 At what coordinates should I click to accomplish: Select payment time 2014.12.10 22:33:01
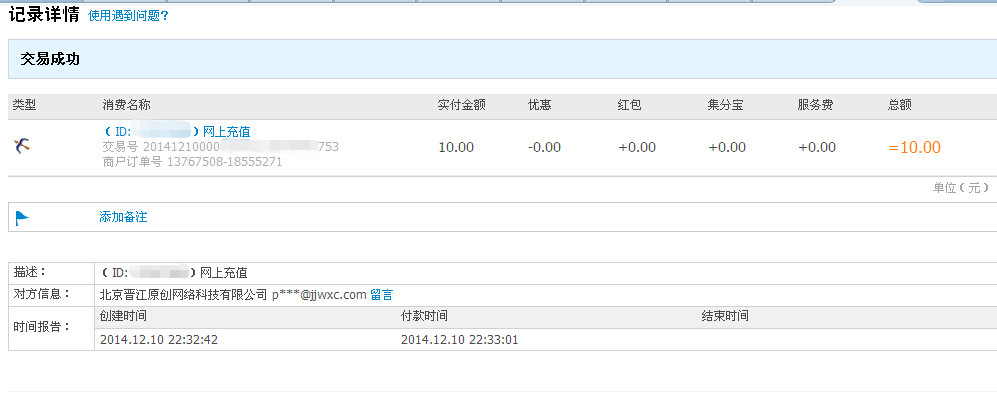[x=460, y=340]
